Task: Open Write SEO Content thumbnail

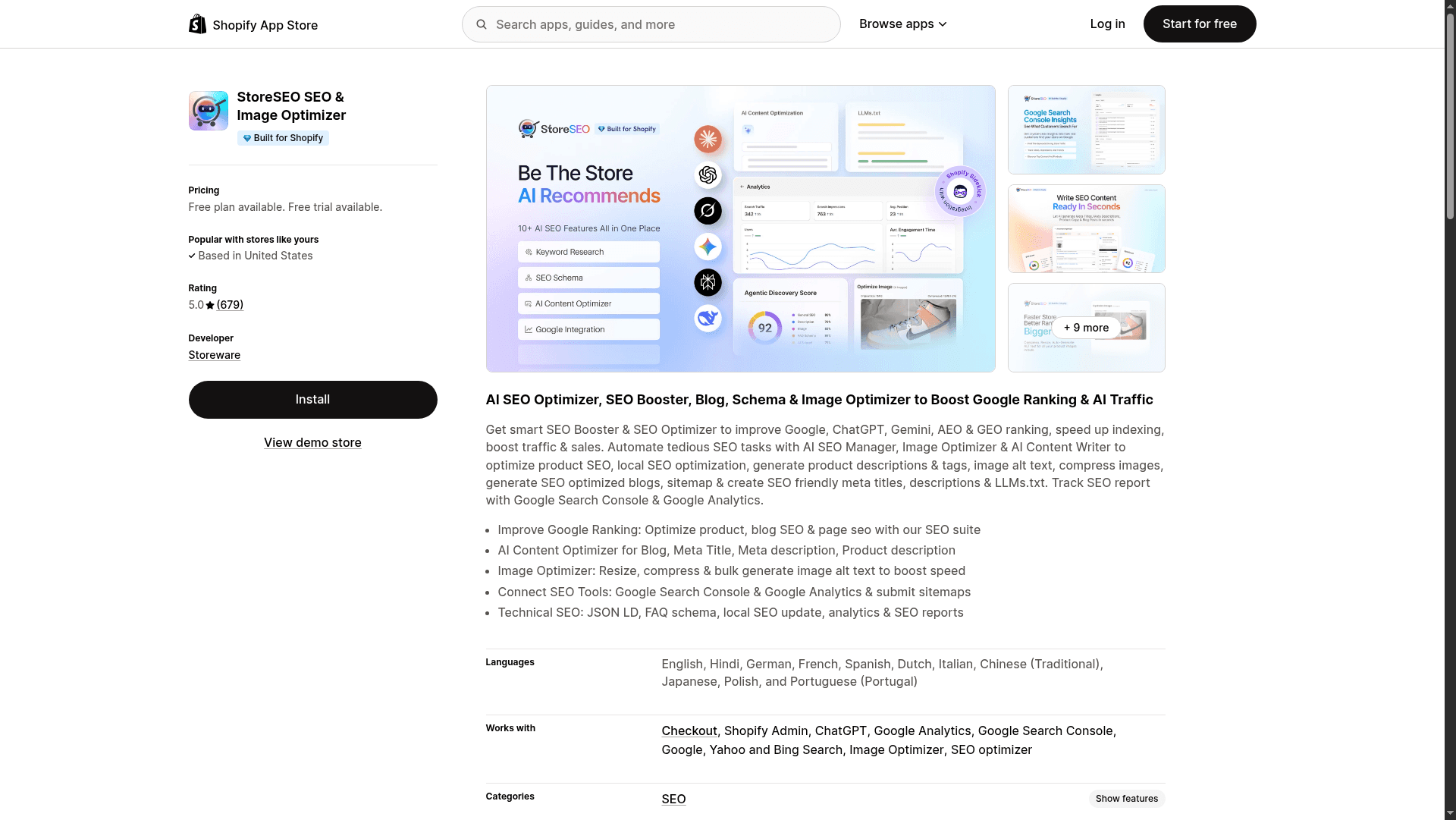Action: (1086, 228)
